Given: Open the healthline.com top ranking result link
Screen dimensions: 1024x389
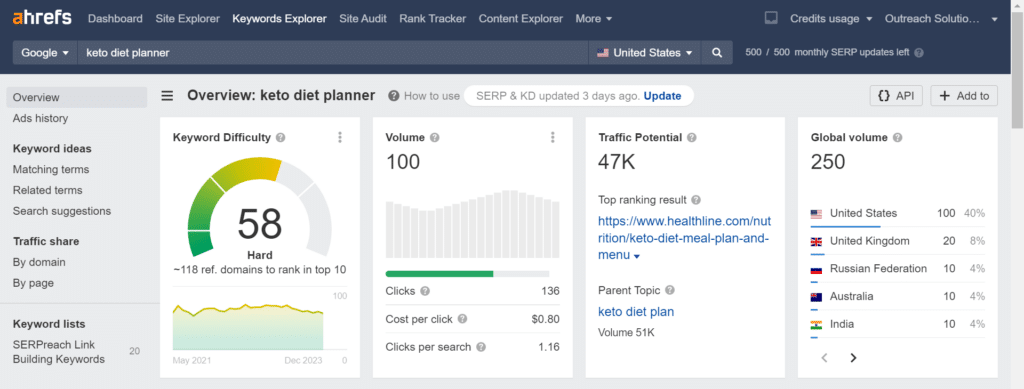Looking at the screenshot, I should click(x=684, y=238).
